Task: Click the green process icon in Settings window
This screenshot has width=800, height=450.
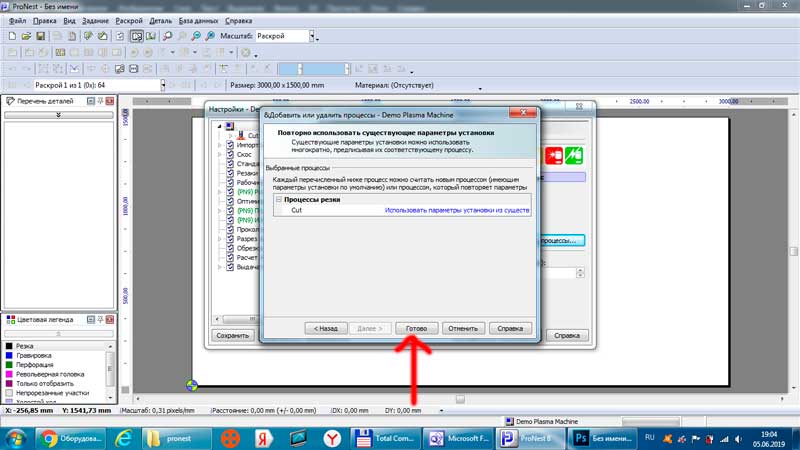Action: pos(574,156)
